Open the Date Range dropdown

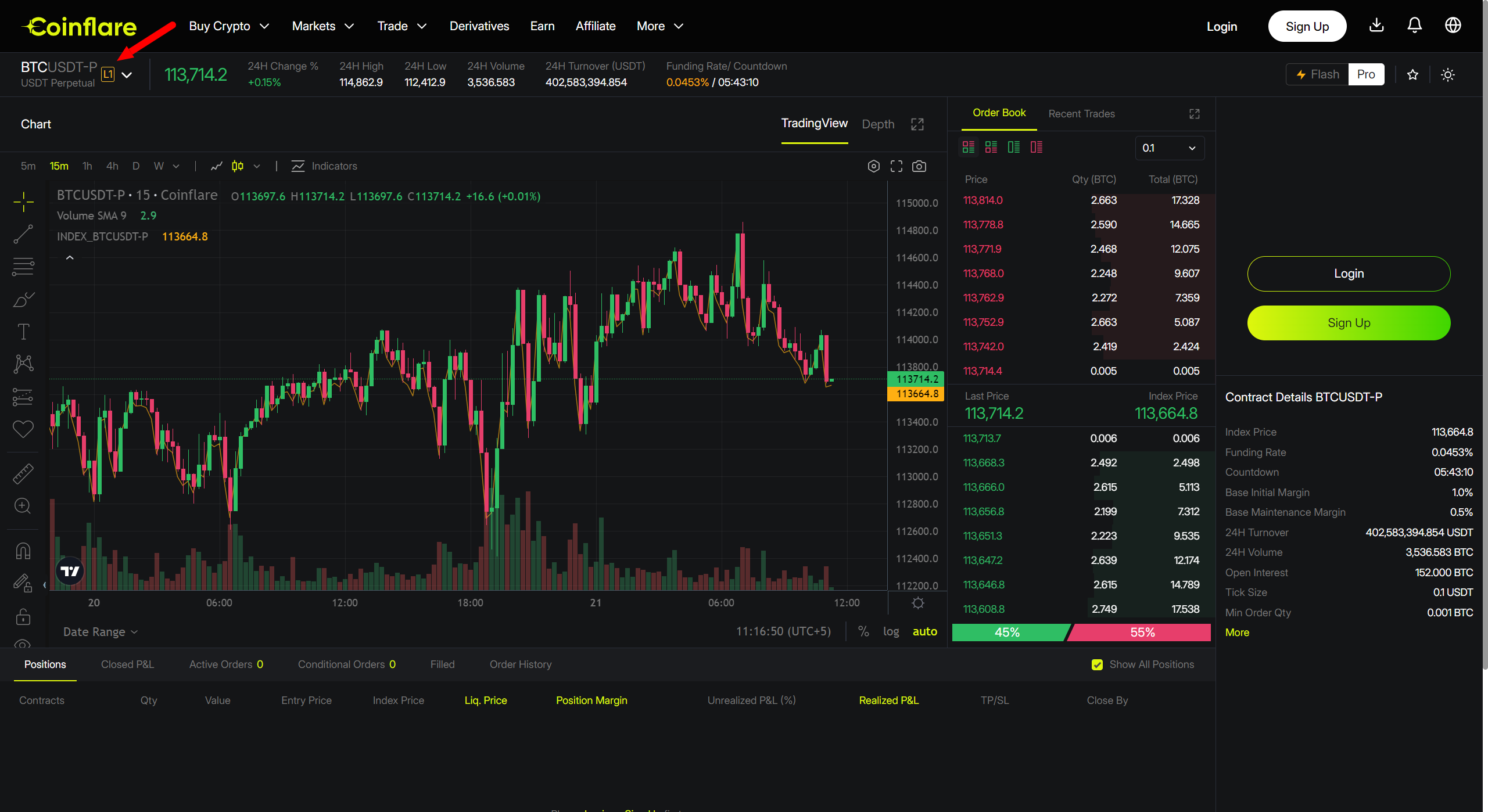(x=100, y=632)
